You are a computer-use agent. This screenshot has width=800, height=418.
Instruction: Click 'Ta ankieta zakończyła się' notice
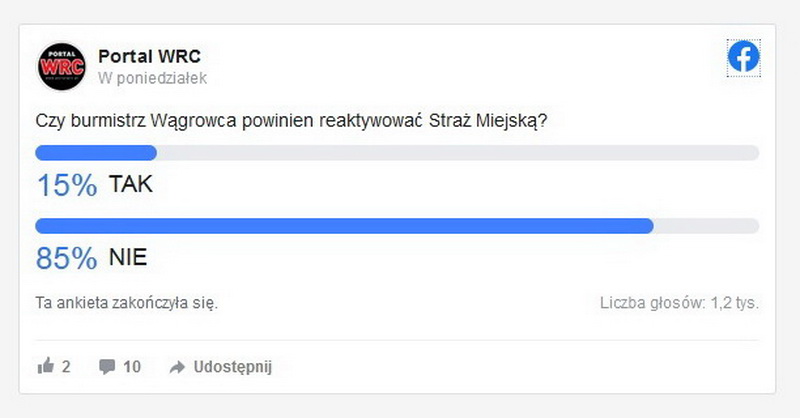[x=127, y=303]
